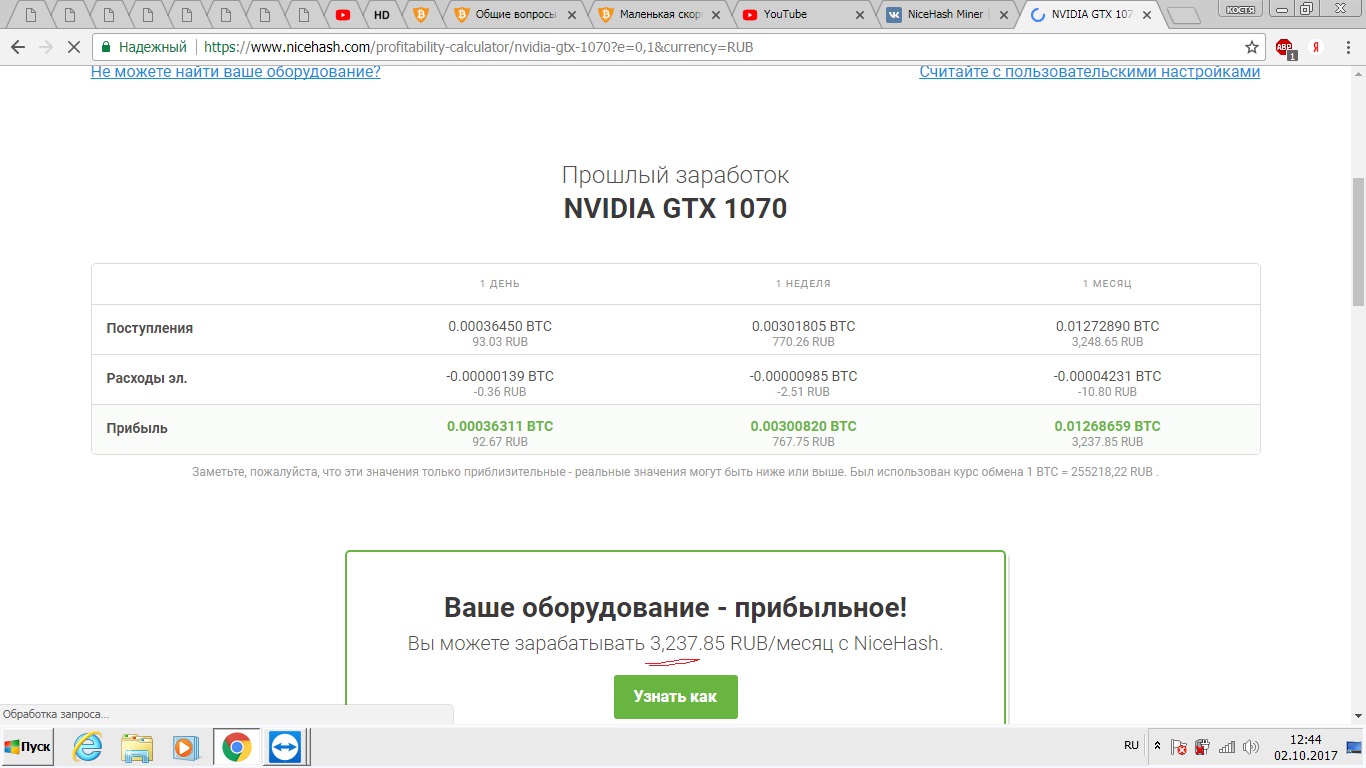
Task: Open Windows Media Player from the taskbar
Action: click(x=185, y=747)
